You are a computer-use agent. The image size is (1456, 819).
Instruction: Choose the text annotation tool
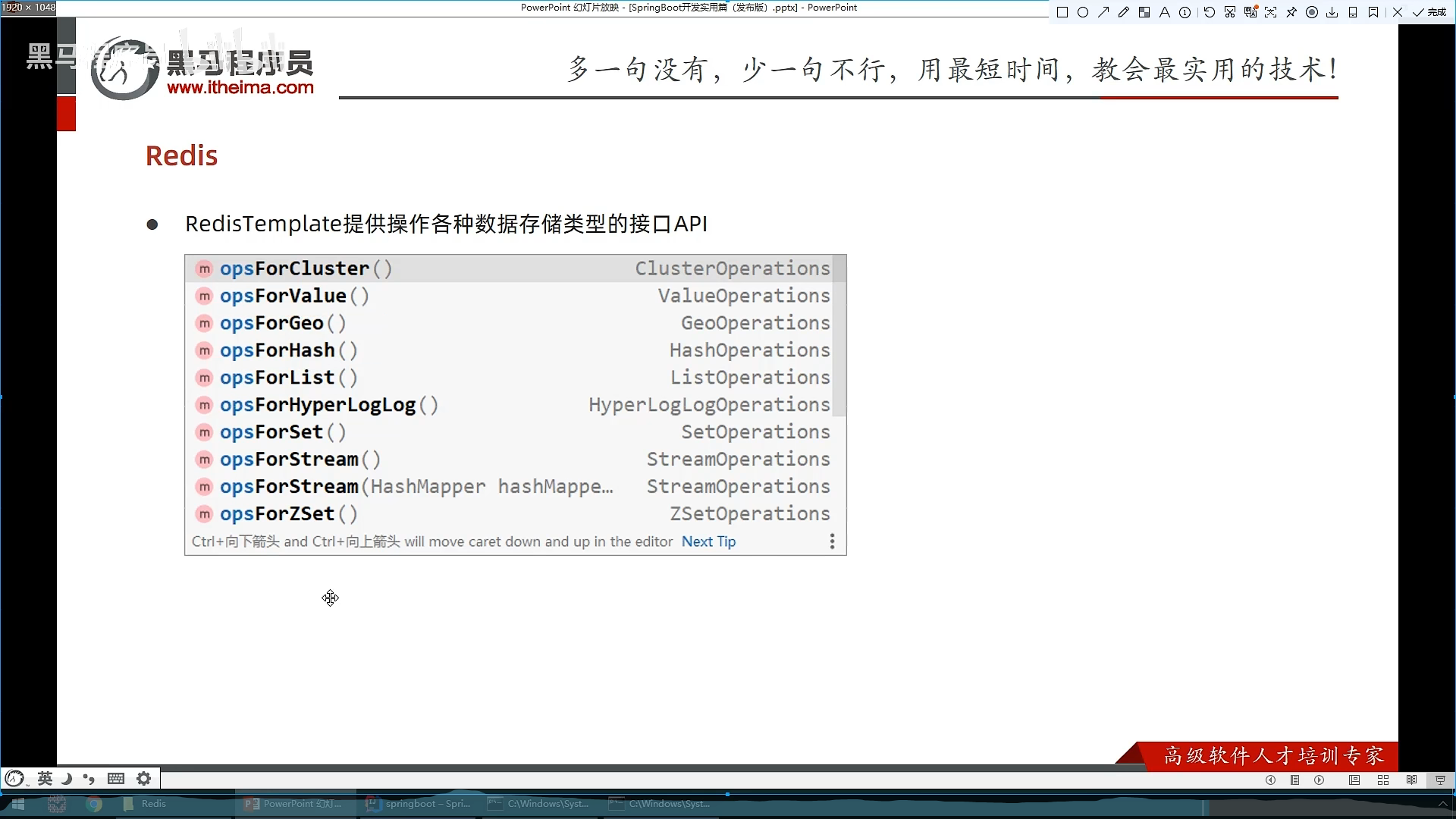coord(1165,12)
